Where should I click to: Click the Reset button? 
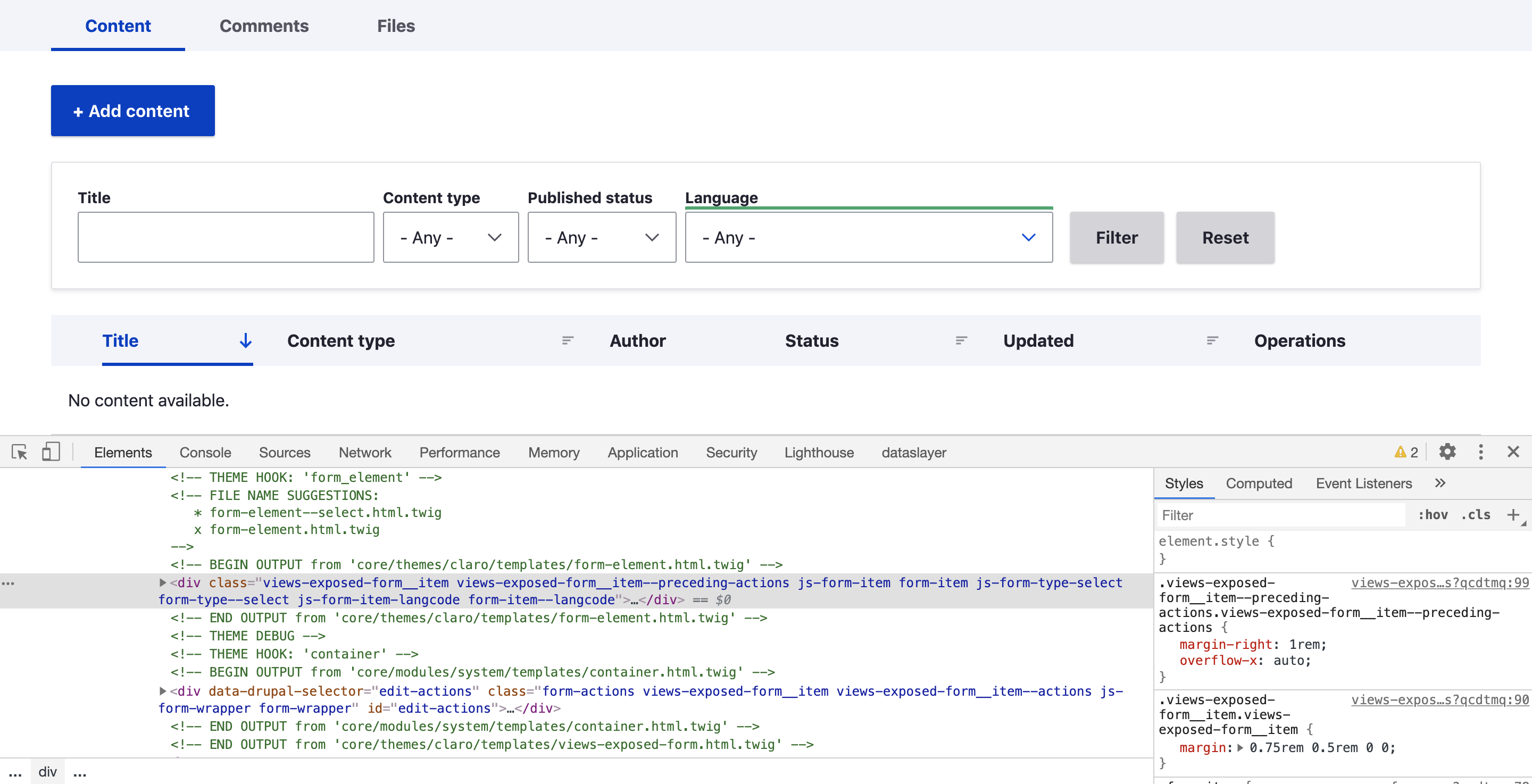1225,237
